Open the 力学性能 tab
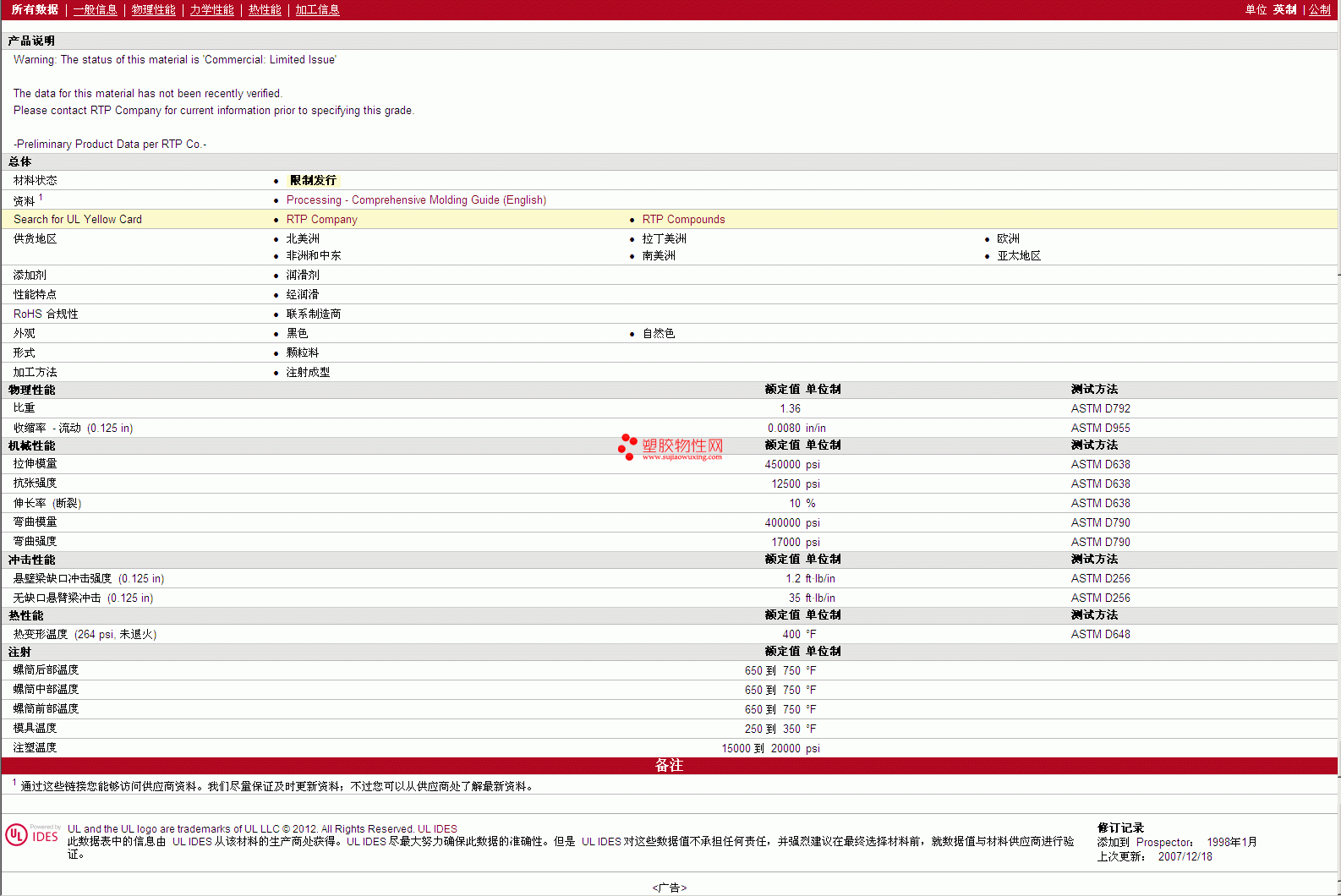This screenshot has width=1341, height=896. click(212, 9)
